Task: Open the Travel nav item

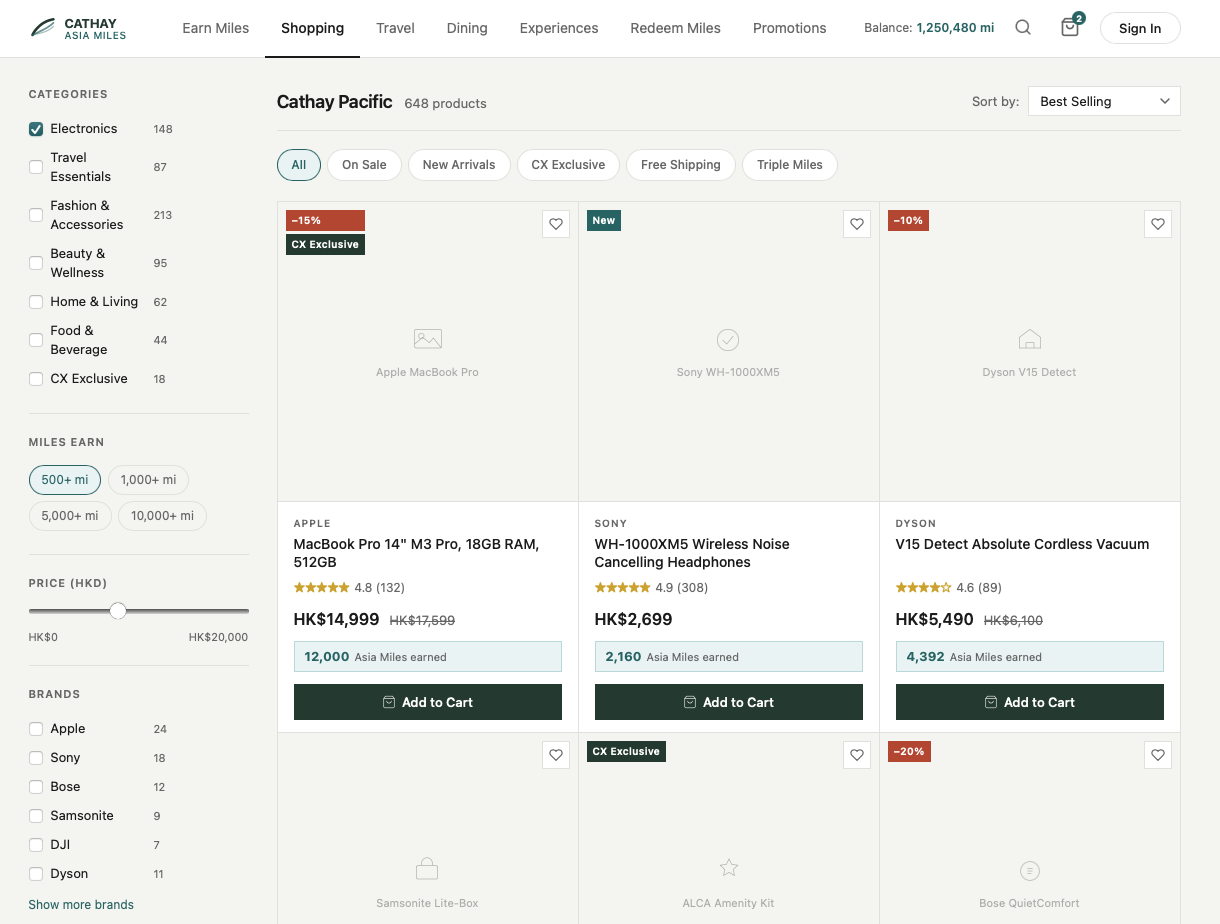Action: 395,28
